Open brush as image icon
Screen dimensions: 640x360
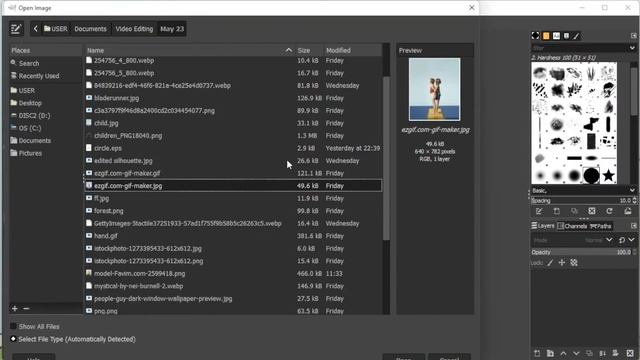[628, 211]
